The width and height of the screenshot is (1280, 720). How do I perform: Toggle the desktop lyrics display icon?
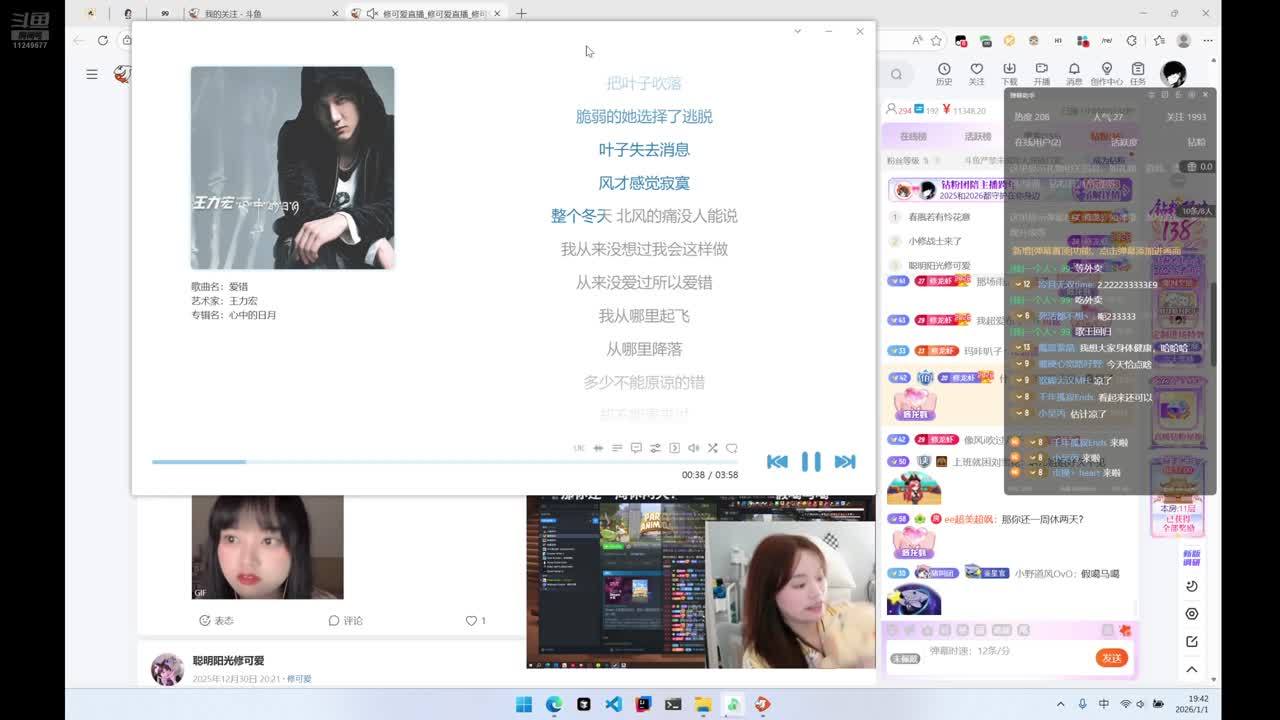(x=636, y=448)
